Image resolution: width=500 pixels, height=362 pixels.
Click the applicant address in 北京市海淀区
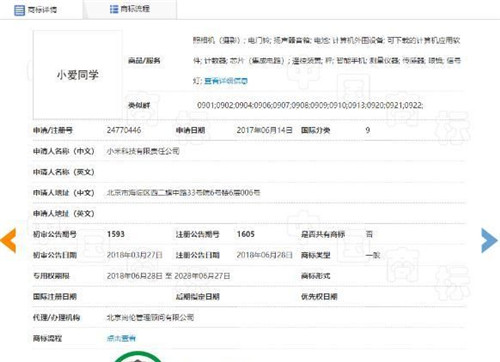click(183, 193)
